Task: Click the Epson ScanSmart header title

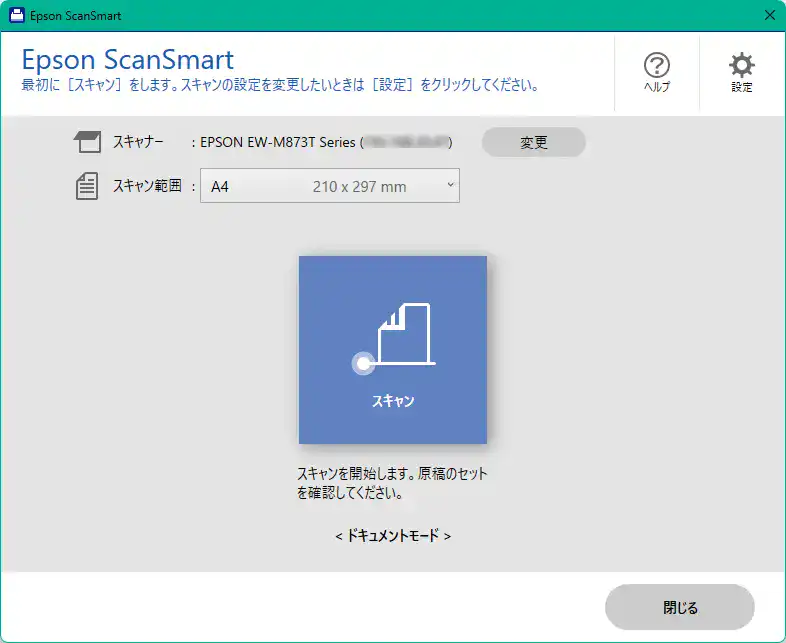Action: 127,58
